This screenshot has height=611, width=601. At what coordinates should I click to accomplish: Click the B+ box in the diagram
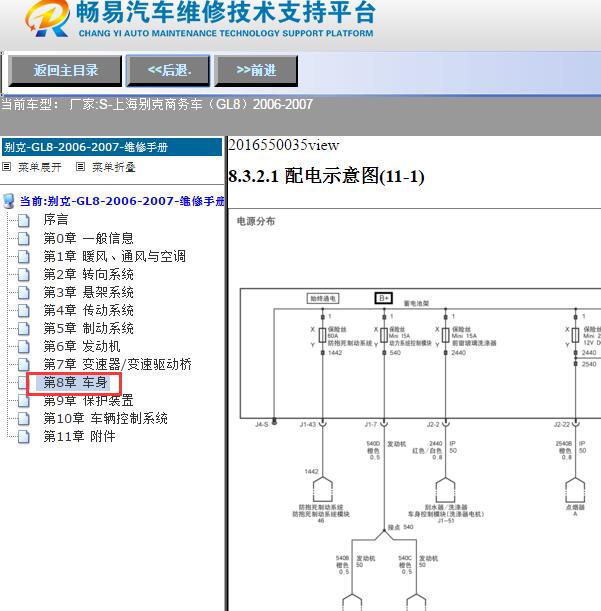(384, 298)
